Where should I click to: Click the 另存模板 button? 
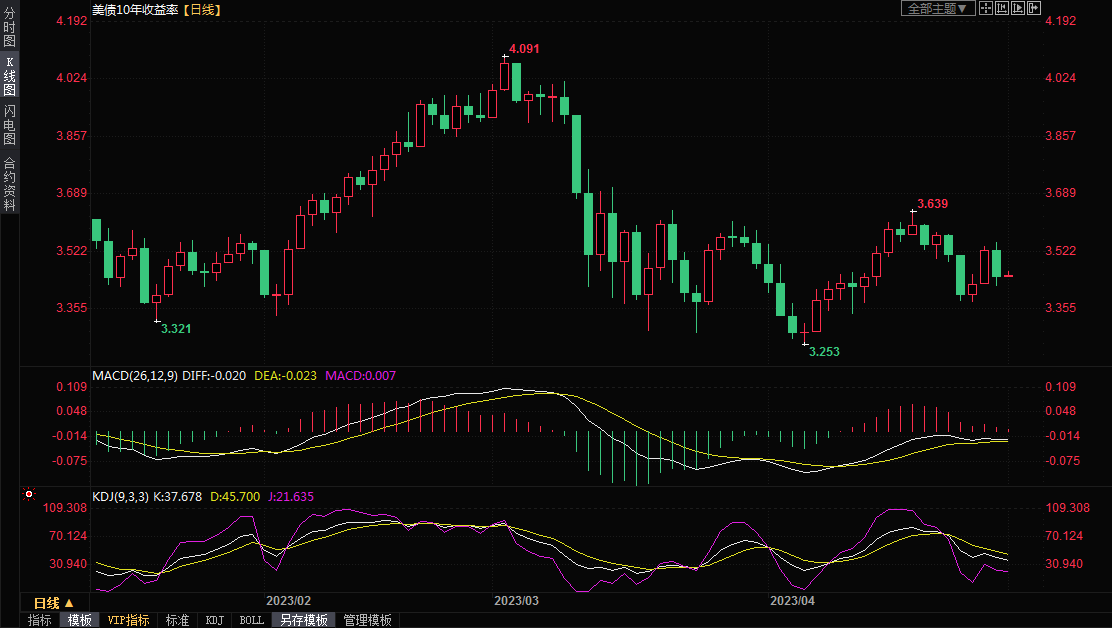click(304, 620)
